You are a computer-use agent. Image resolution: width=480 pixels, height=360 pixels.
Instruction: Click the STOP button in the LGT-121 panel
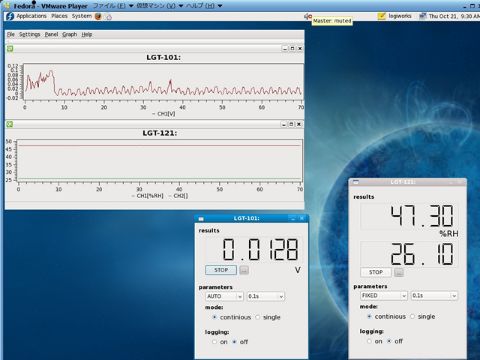(x=376, y=272)
